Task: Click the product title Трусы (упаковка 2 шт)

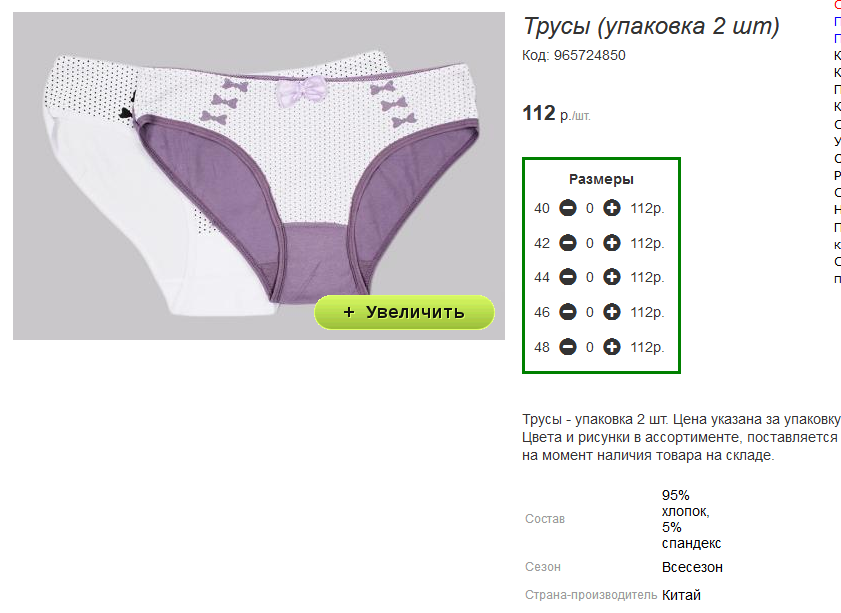Action: point(651,26)
